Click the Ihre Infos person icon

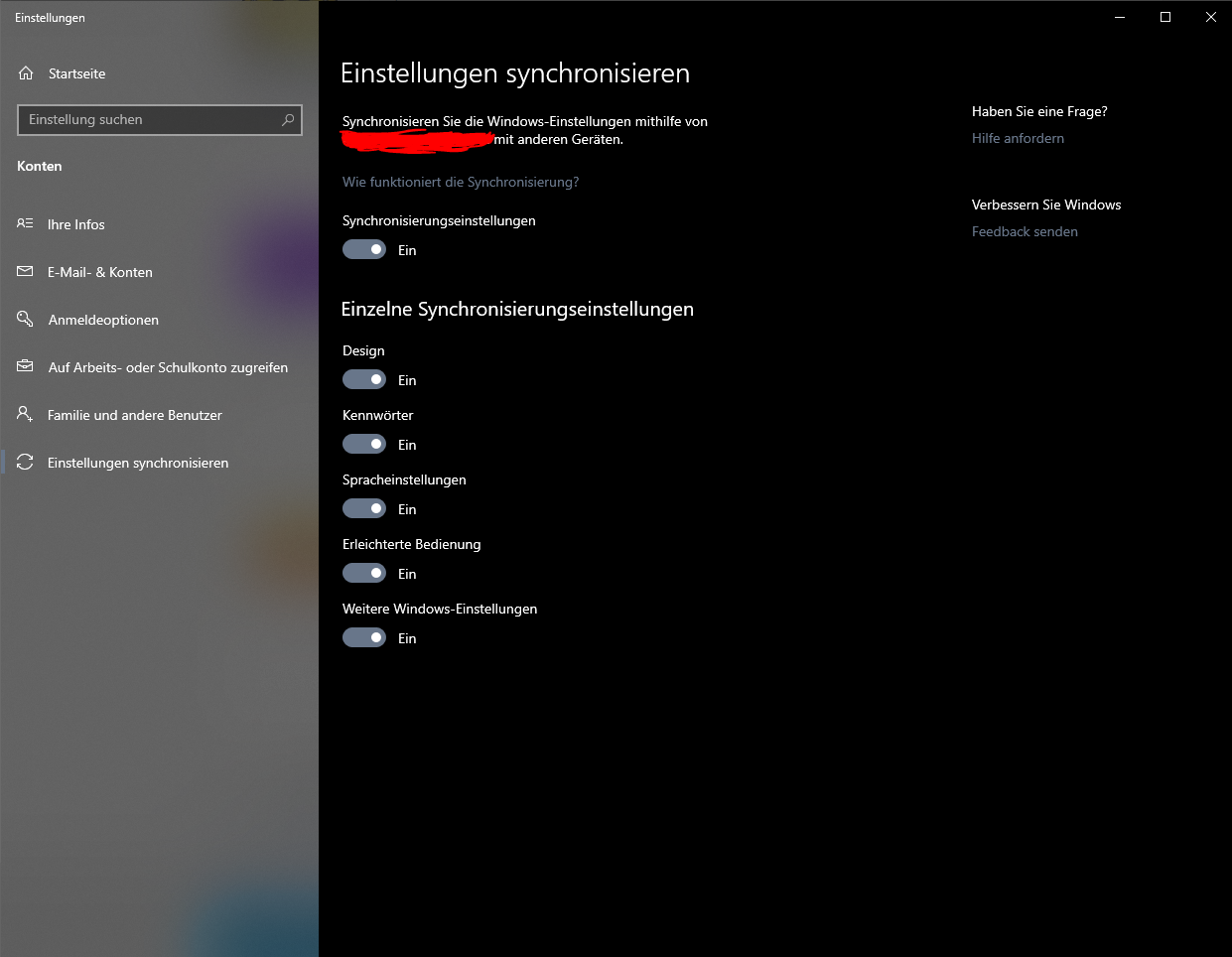coord(25,223)
